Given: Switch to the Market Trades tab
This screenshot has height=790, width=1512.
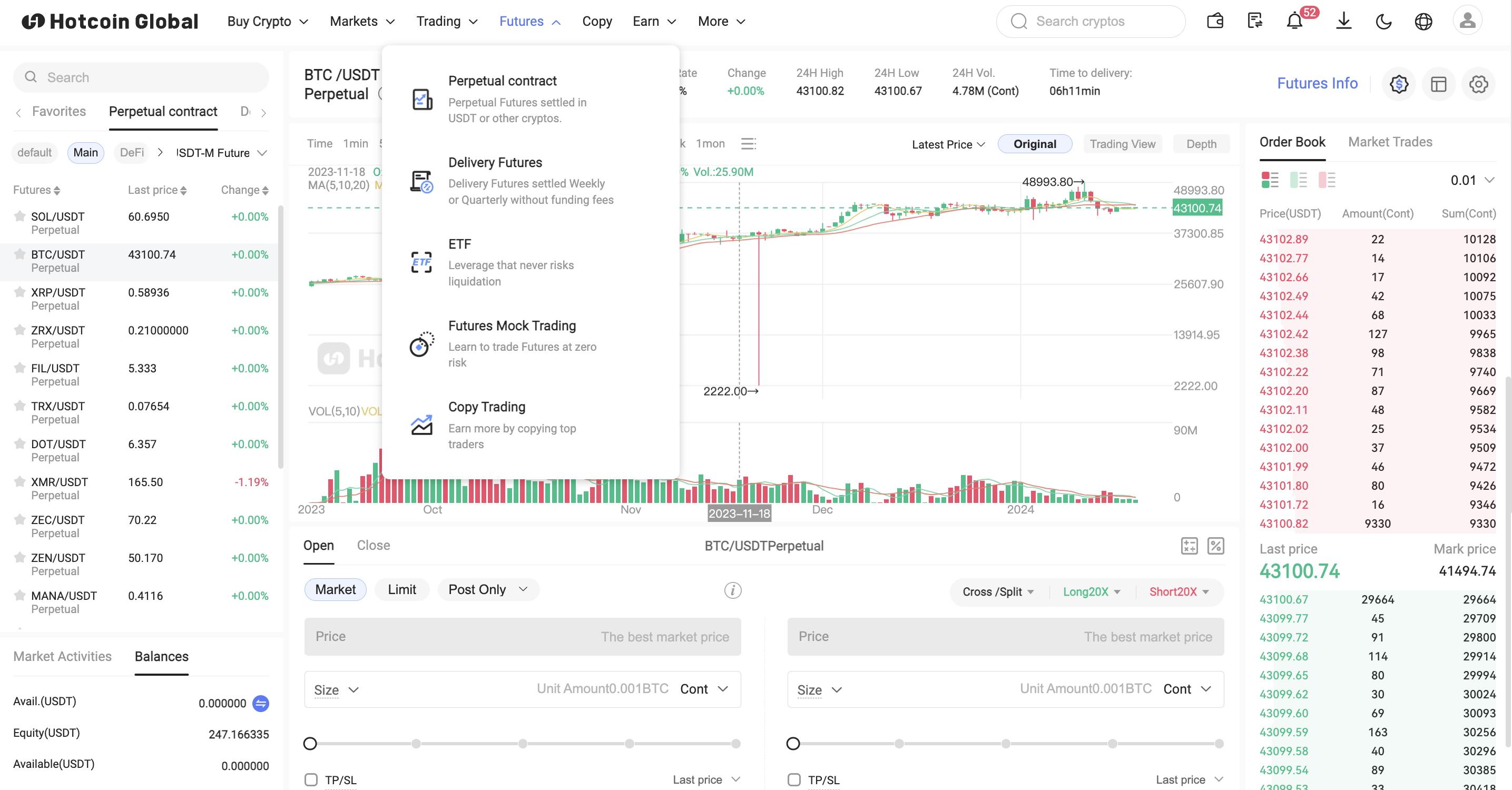Looking at the screenshot, I should click(1389, 142).
